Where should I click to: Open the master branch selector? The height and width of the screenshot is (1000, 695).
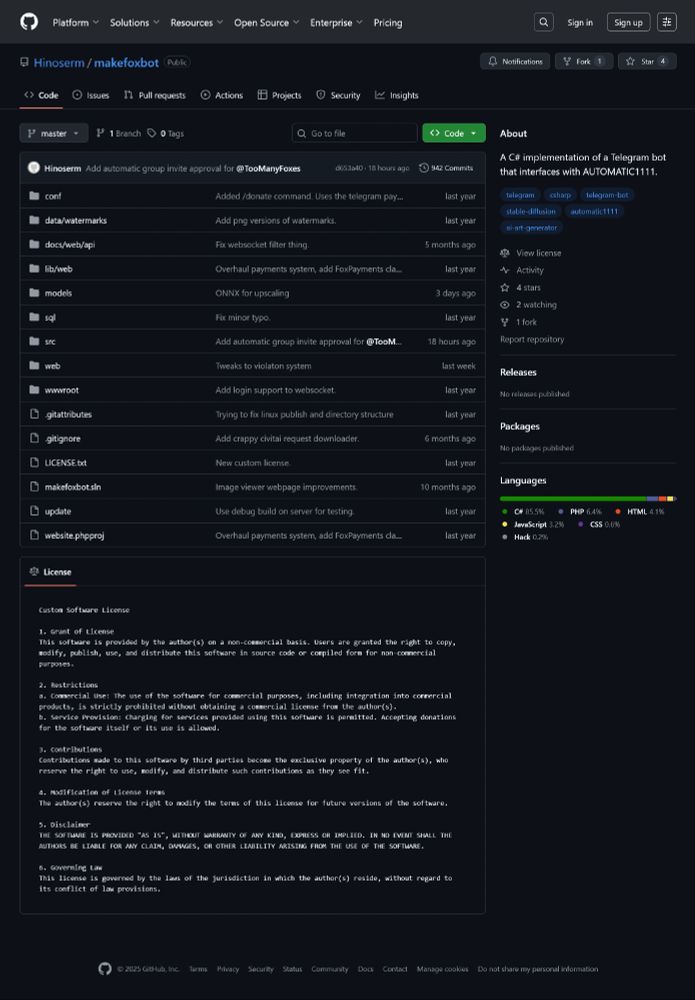click(x=54, y=133)
